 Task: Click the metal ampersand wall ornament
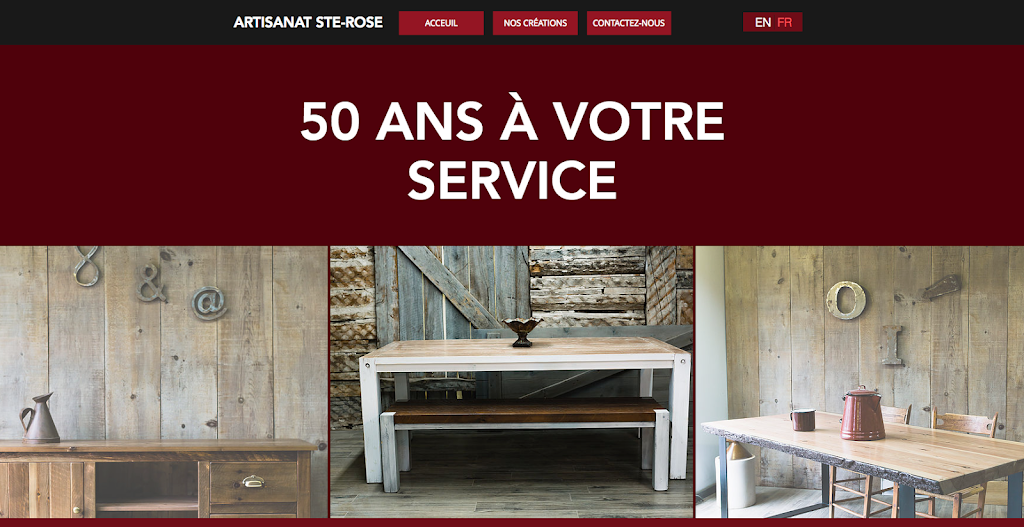151,283
